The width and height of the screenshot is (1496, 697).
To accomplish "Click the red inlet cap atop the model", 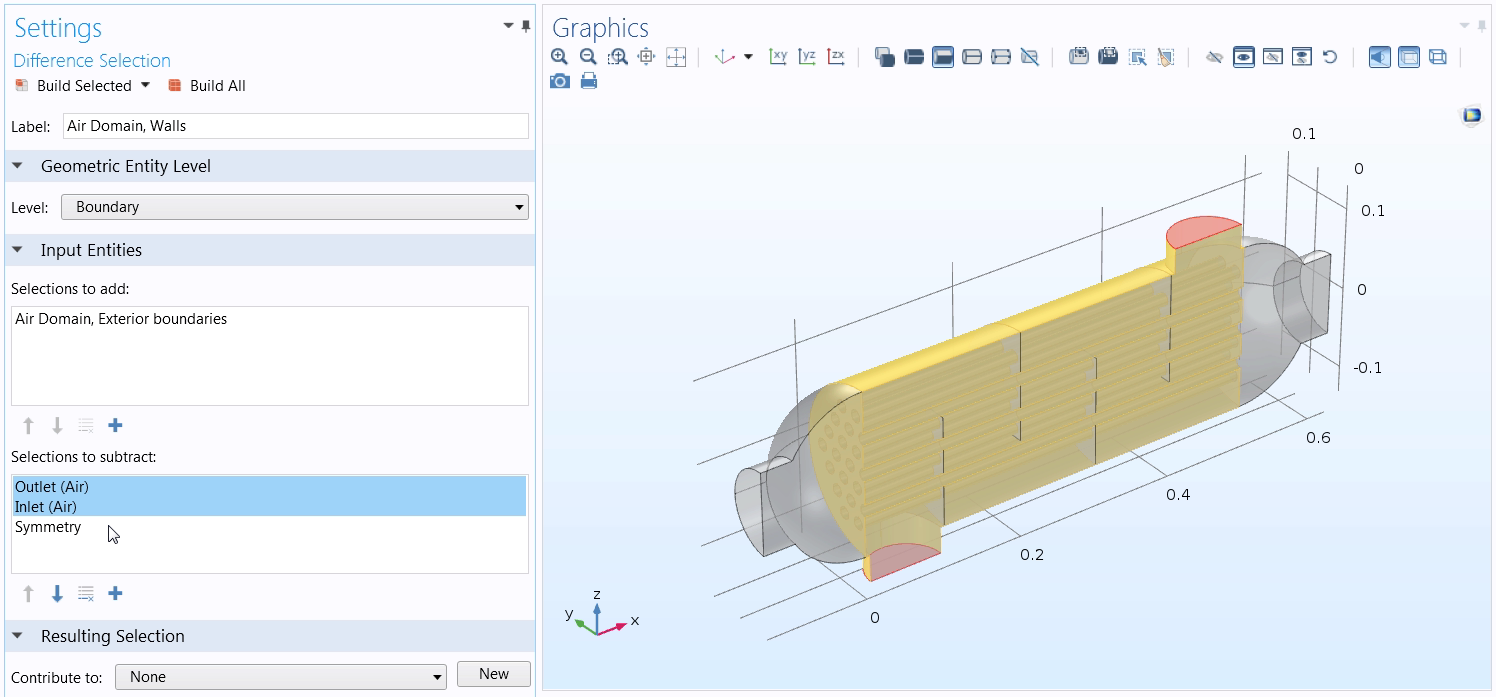I will click(1204, 231).
